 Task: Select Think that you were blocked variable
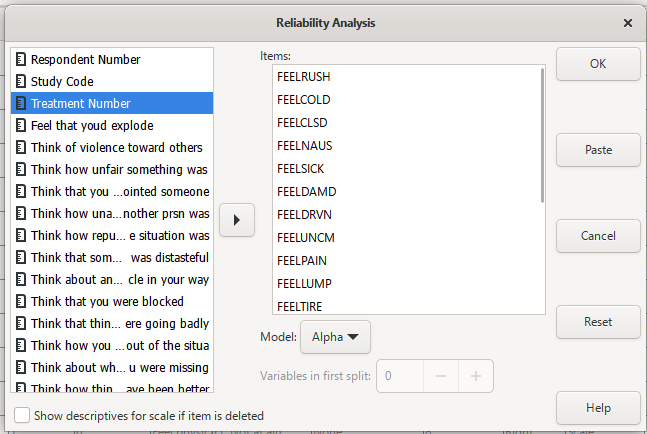pos(112,301)
